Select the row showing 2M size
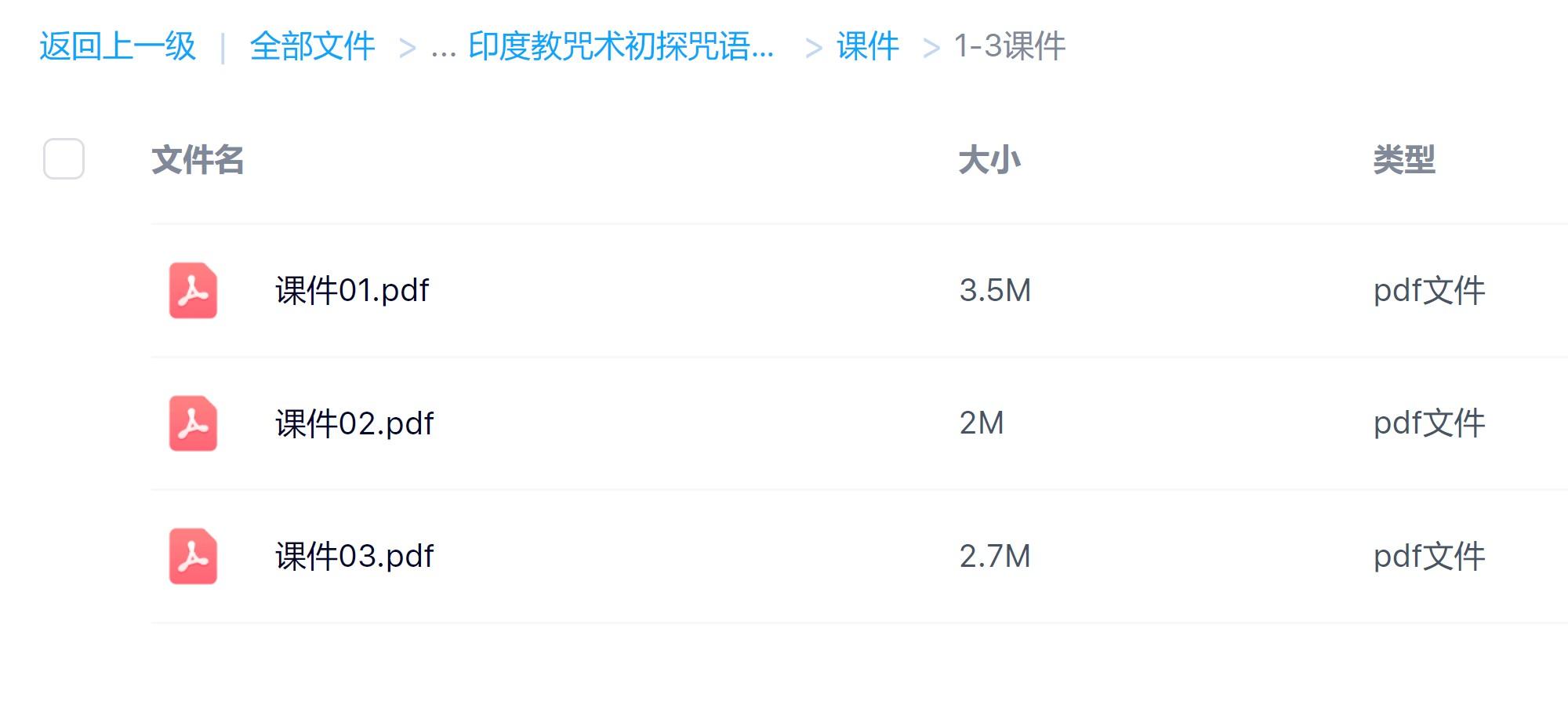This screenshot has width=1568, height=708. pos(982,423)
